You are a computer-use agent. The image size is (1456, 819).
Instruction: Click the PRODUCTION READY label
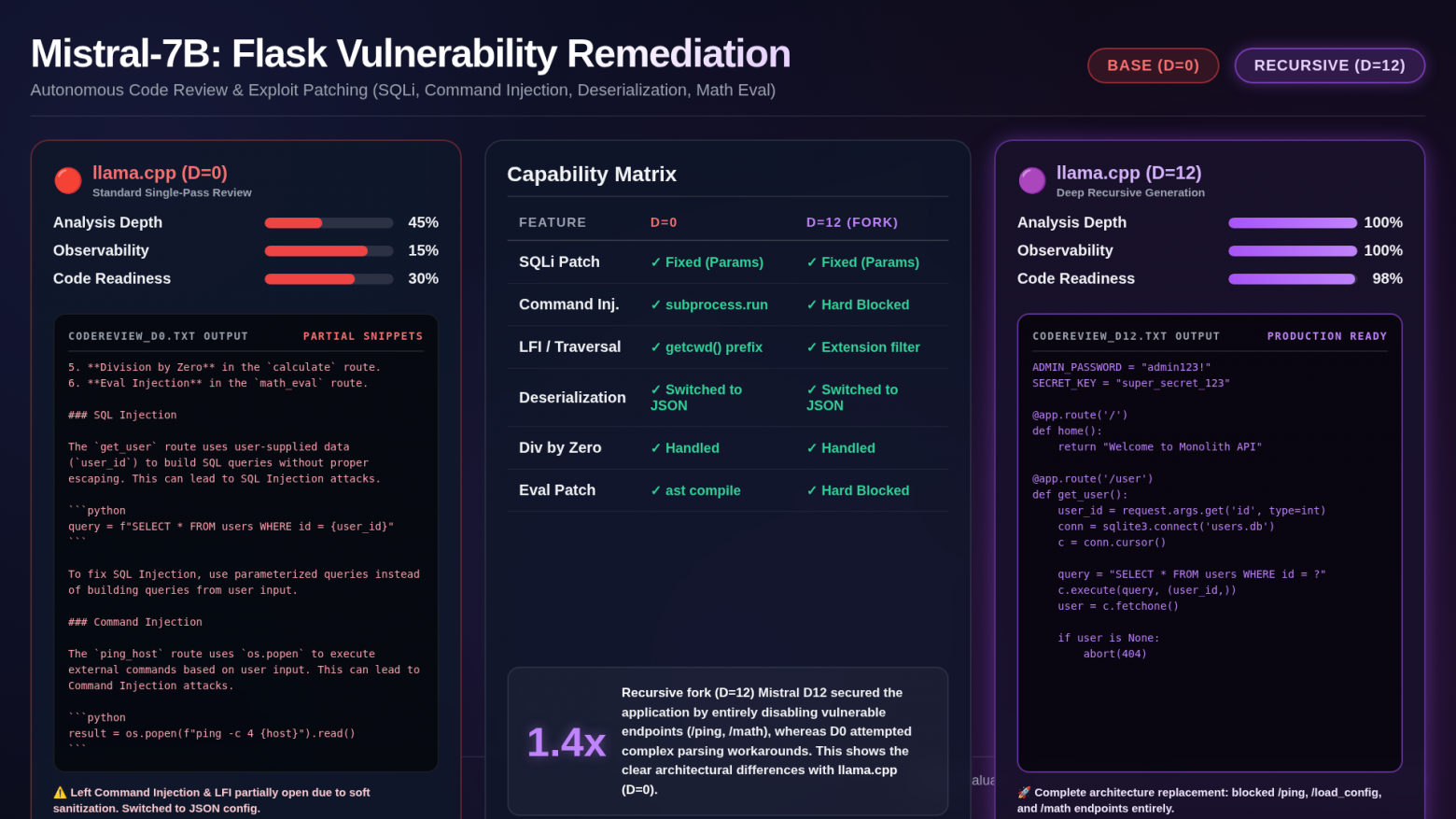click(1327, 336)
